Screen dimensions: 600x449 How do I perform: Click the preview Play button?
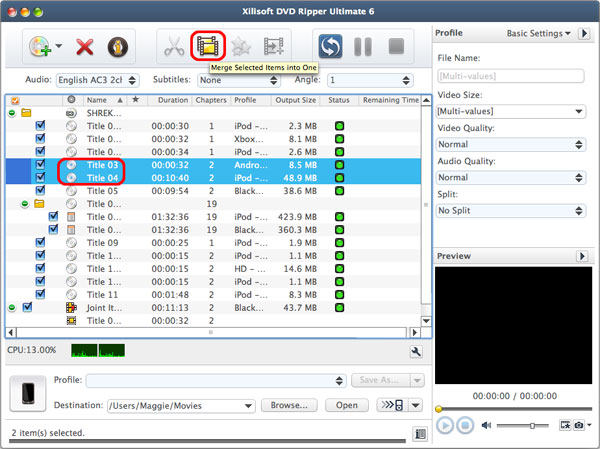445,425
